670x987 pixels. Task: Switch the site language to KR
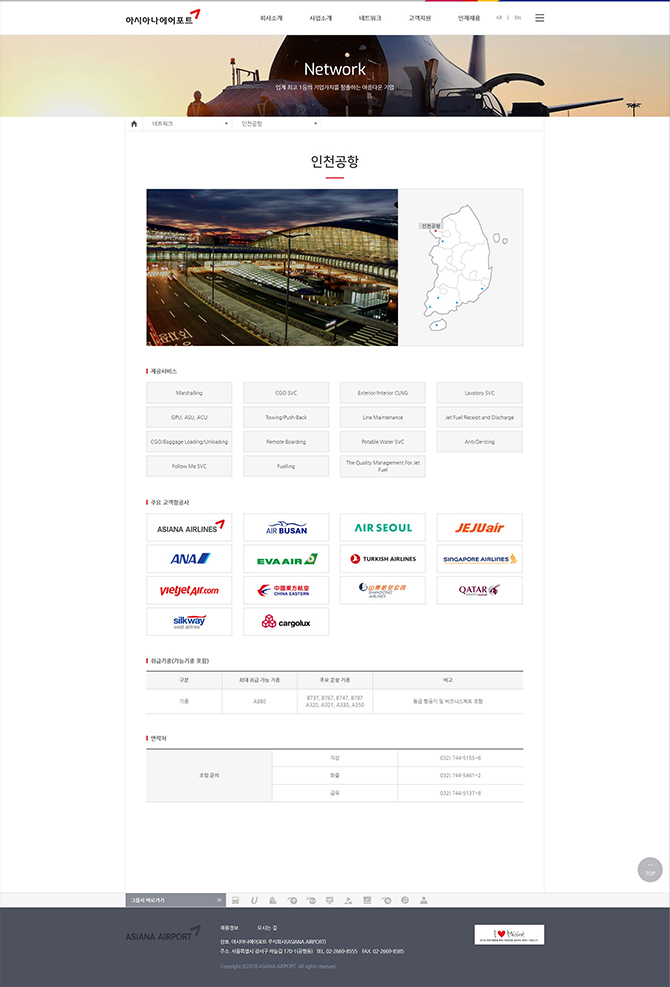(499, 18)
